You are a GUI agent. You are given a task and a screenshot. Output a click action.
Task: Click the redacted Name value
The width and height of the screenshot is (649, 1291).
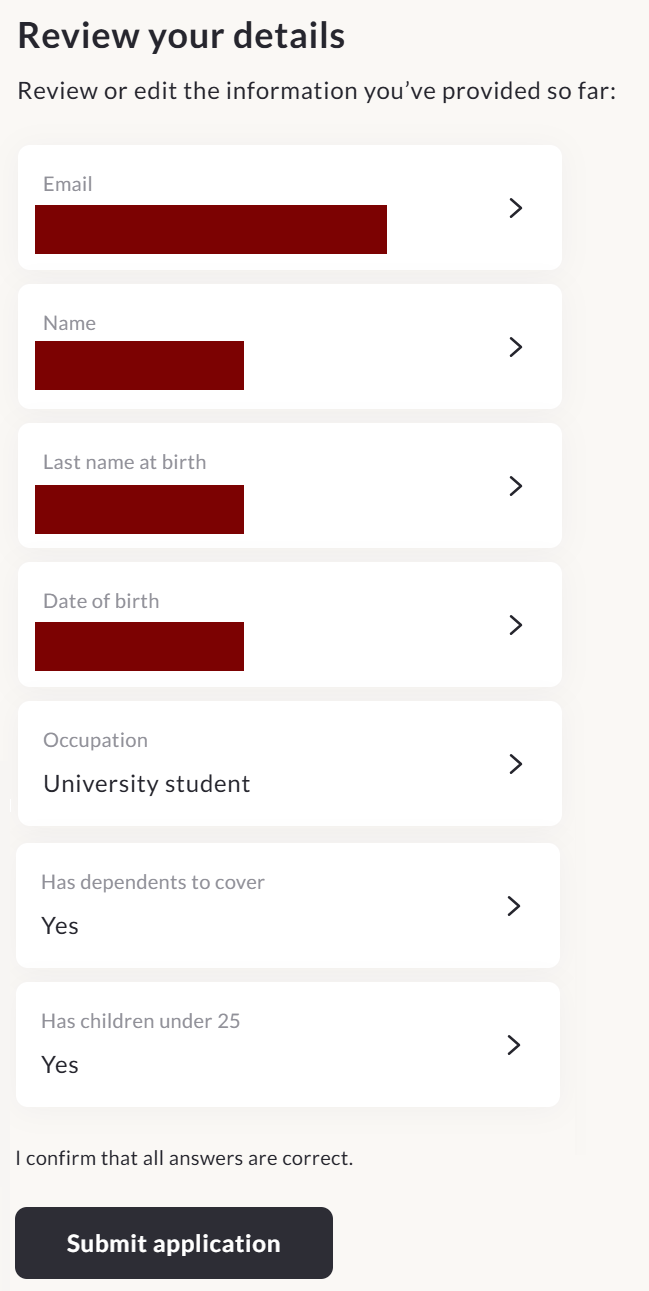139,365
